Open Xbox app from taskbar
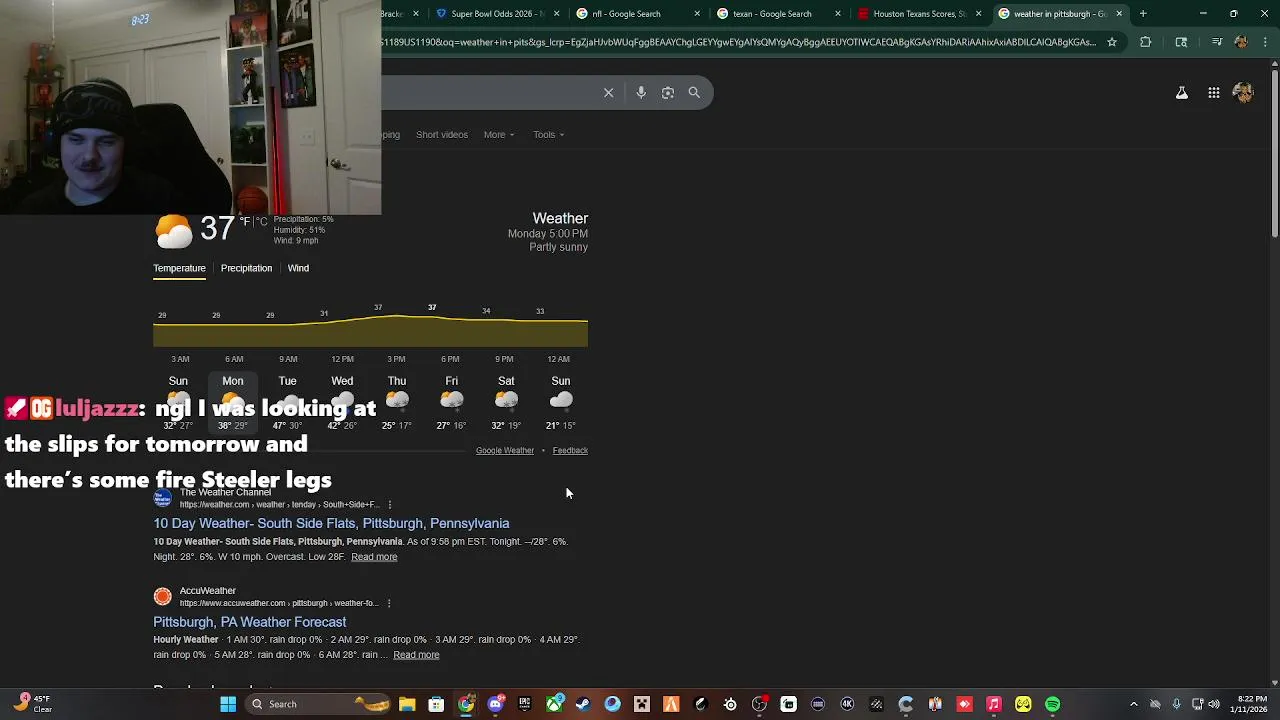Image resolution: width=1280 pixels, height=720 pixels. click(554, 704)
